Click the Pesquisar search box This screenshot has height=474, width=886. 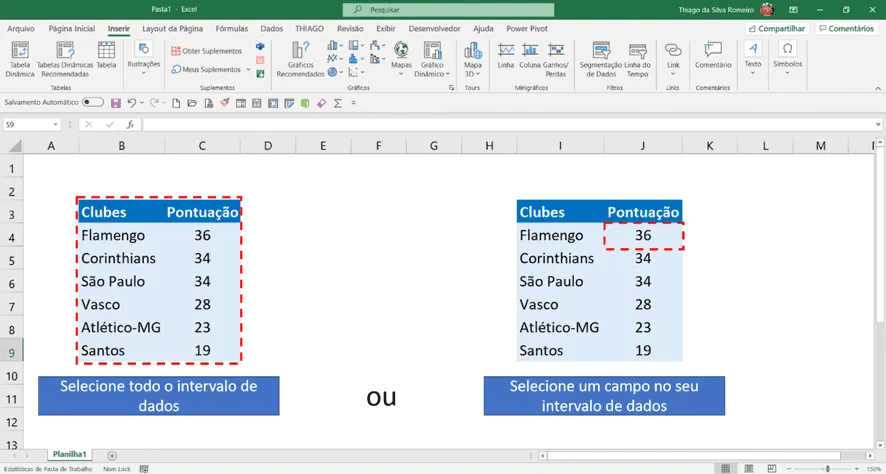point(448,10)
